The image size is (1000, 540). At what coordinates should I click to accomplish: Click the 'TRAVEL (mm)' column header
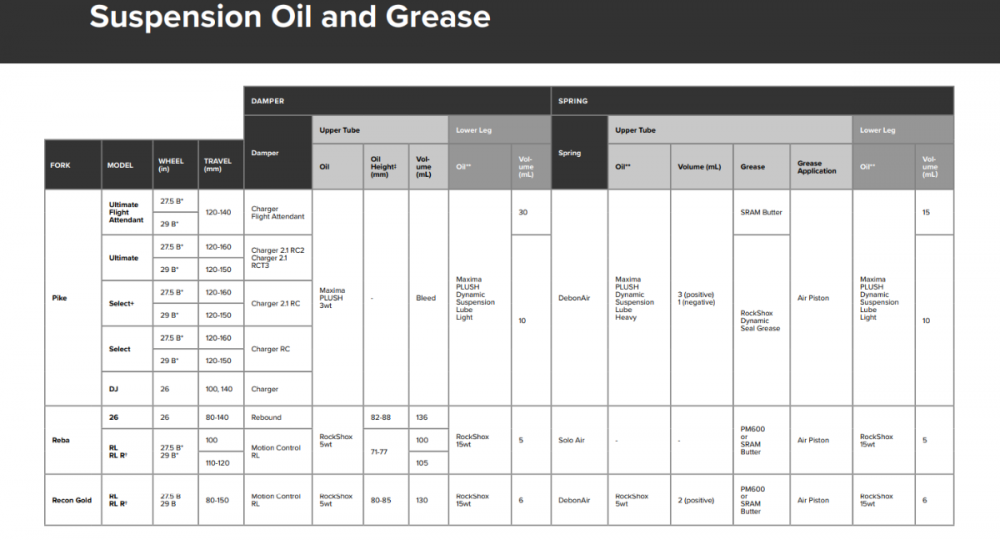[x=221, y=165]
